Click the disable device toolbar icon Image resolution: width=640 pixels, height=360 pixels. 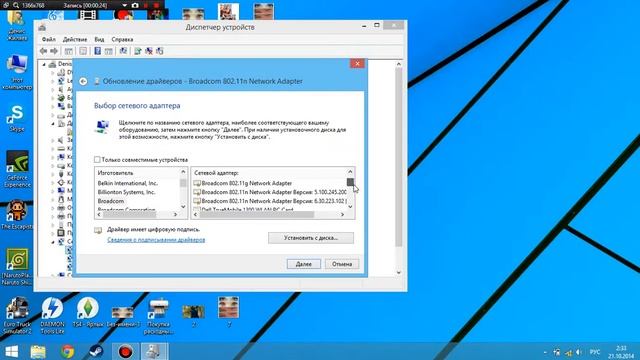point(160,51)
